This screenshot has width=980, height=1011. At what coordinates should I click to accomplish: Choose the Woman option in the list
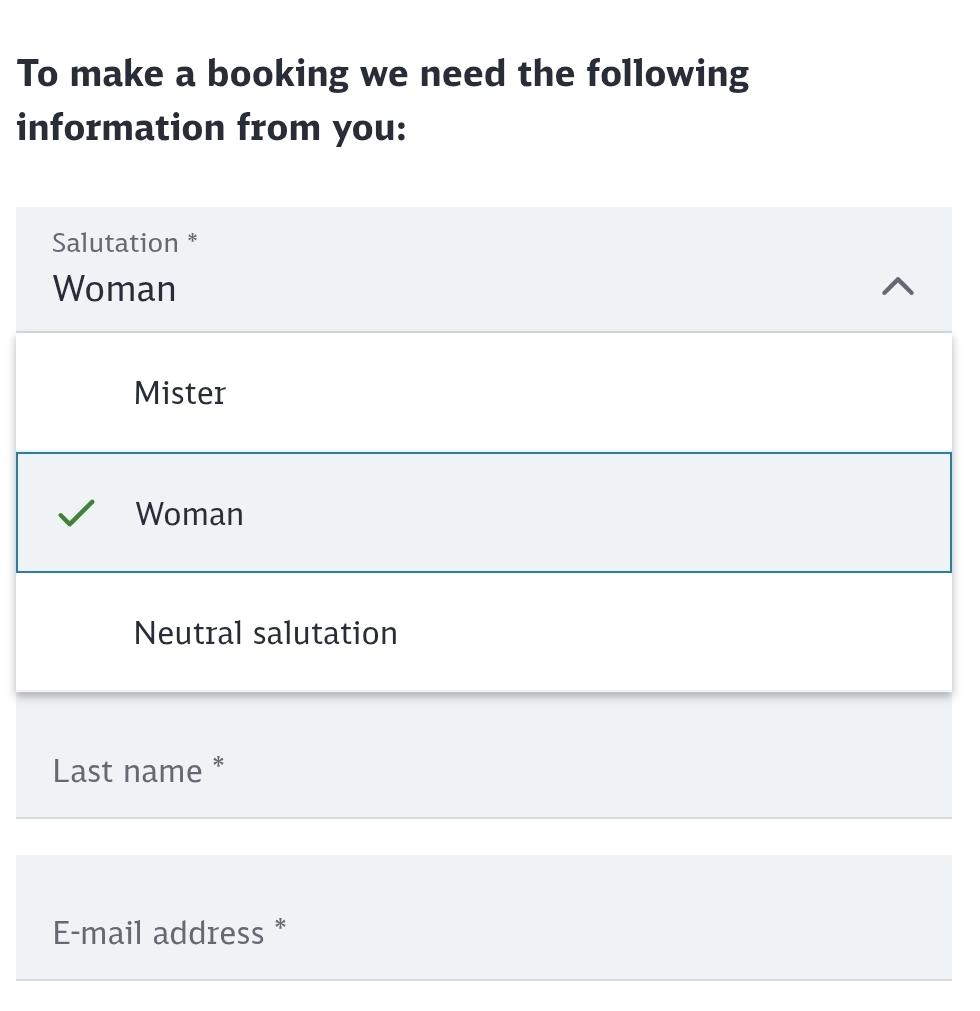click(x=483, y=514)
